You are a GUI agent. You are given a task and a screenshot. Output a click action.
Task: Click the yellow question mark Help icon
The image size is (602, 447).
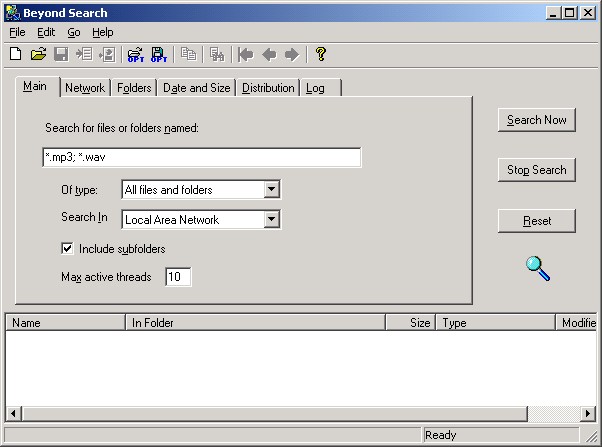[x=321, y=54]
